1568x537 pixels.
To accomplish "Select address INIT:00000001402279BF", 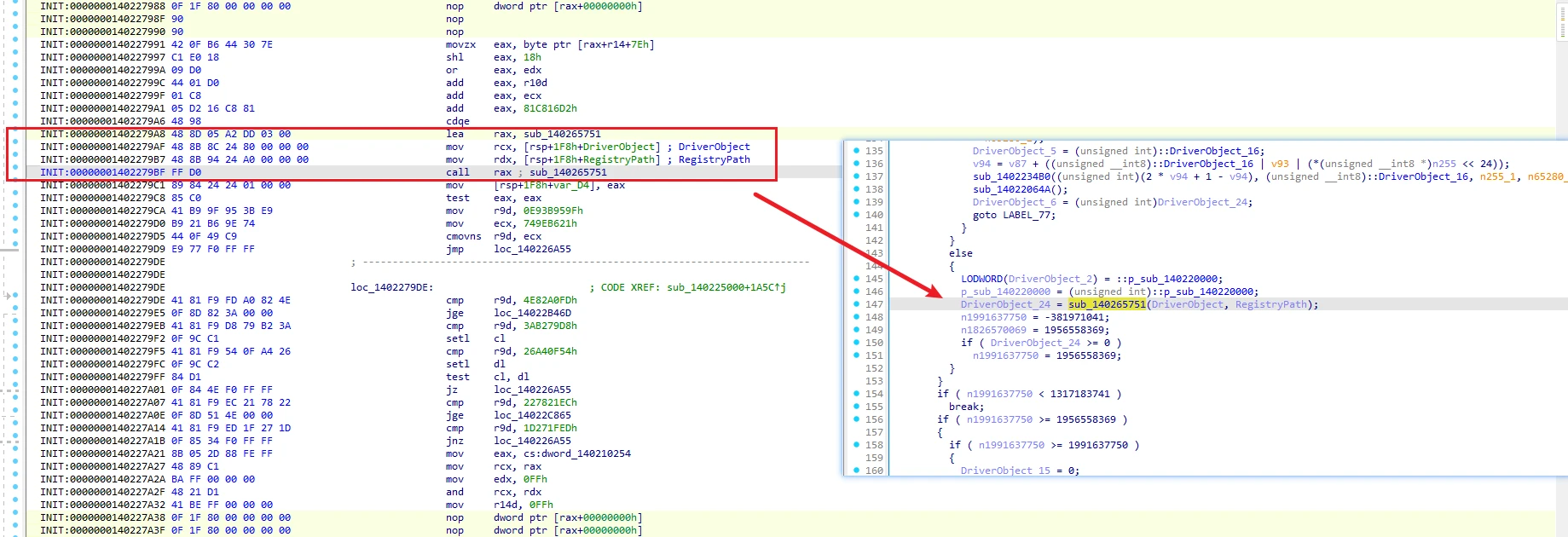I will (103, 172).
